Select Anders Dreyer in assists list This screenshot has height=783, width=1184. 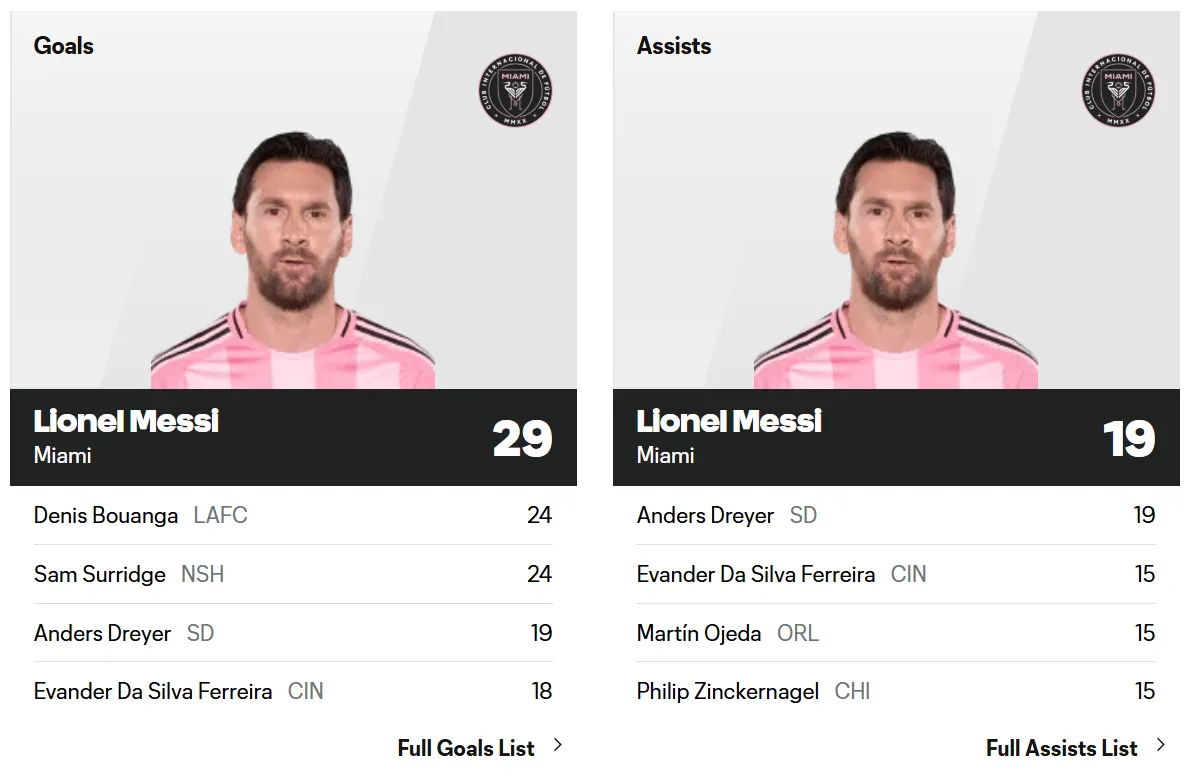pyautogui.click(x=706, y=516)
